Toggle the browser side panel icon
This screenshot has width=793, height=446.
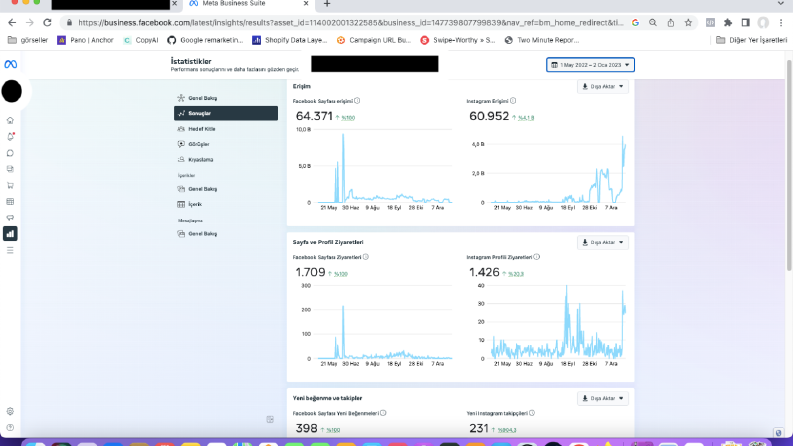click(x=745, y=22)
